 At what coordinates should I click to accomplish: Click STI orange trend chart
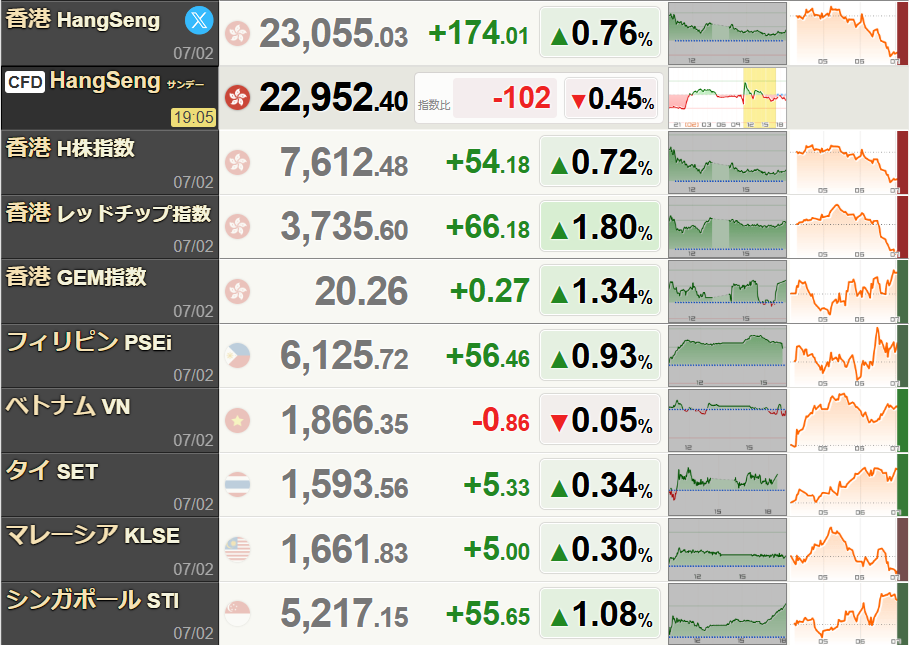(x=849, y=614)
